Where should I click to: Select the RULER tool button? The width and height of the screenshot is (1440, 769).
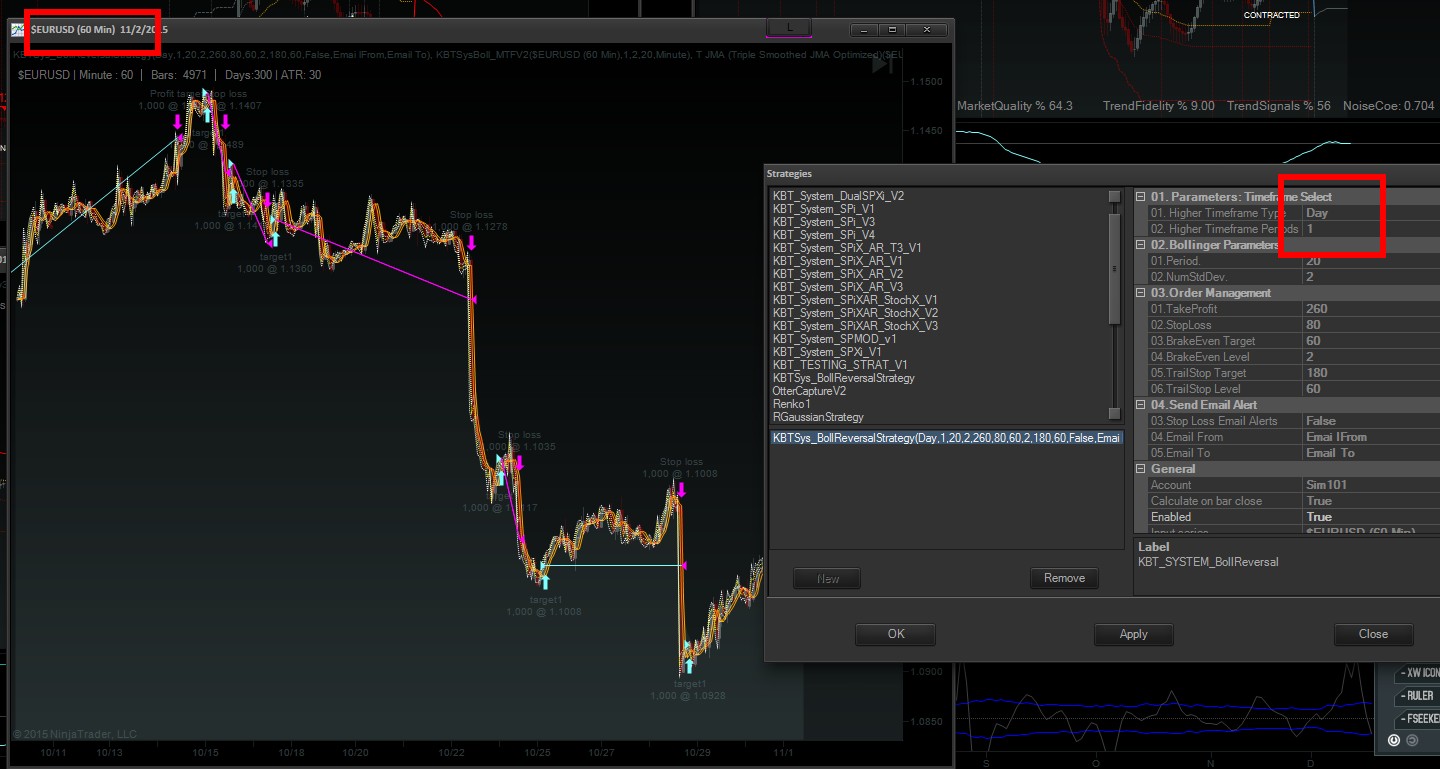pyautogui.click(x=1417, y=696)
